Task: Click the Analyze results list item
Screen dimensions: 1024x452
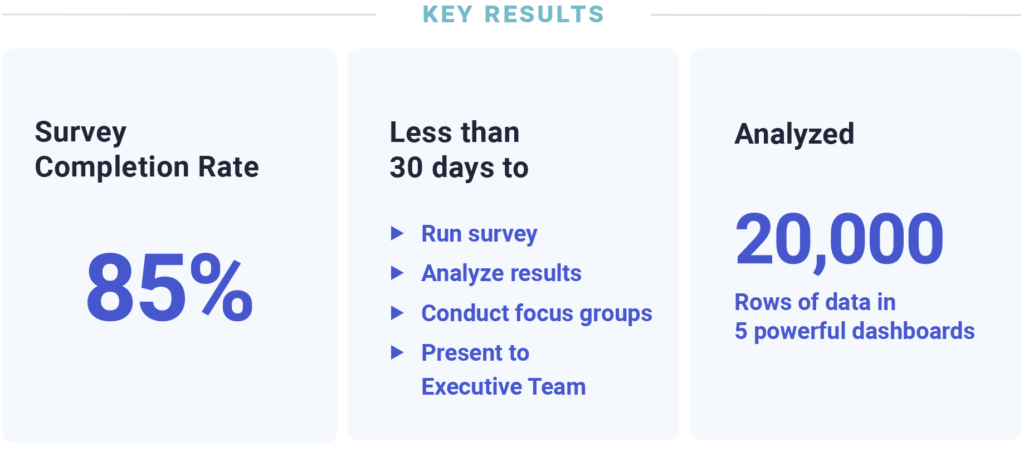Action: (502, 273)
